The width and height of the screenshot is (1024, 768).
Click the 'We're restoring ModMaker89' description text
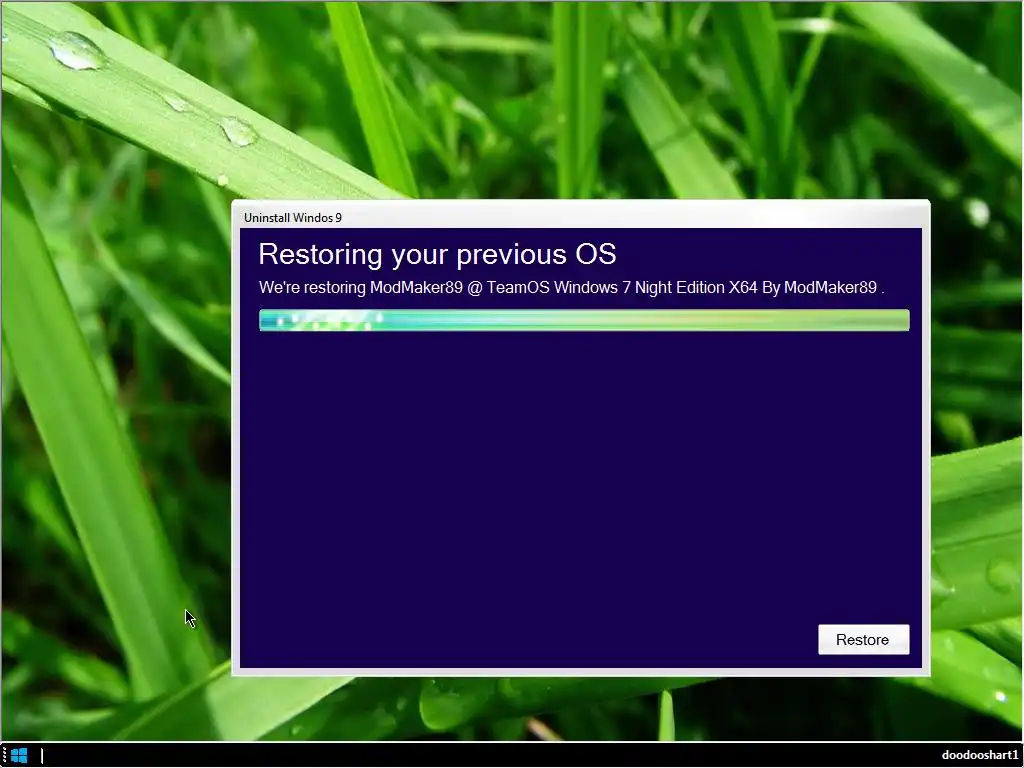coord(571,287)
